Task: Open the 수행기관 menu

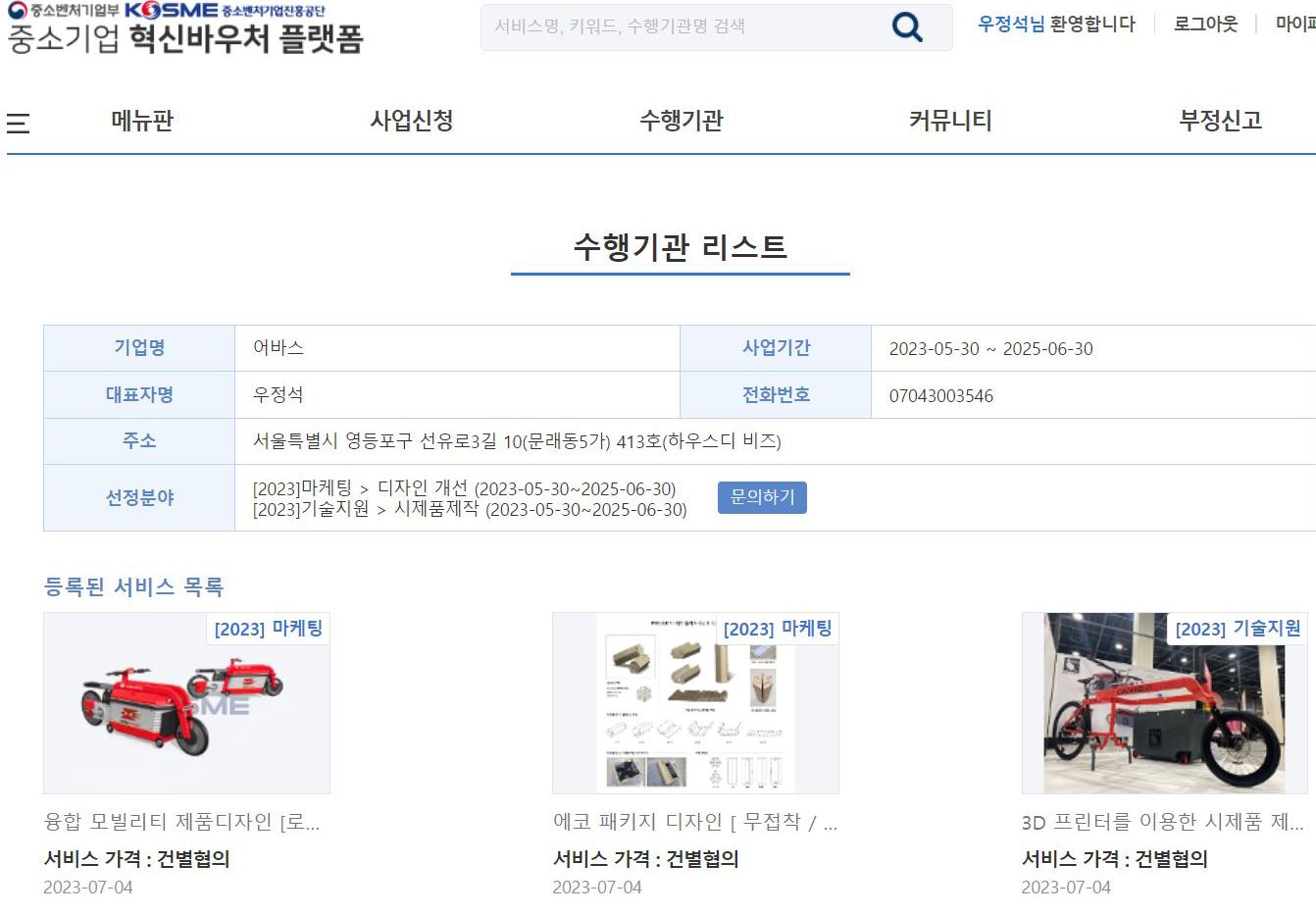Action: [x=682, y=121]
